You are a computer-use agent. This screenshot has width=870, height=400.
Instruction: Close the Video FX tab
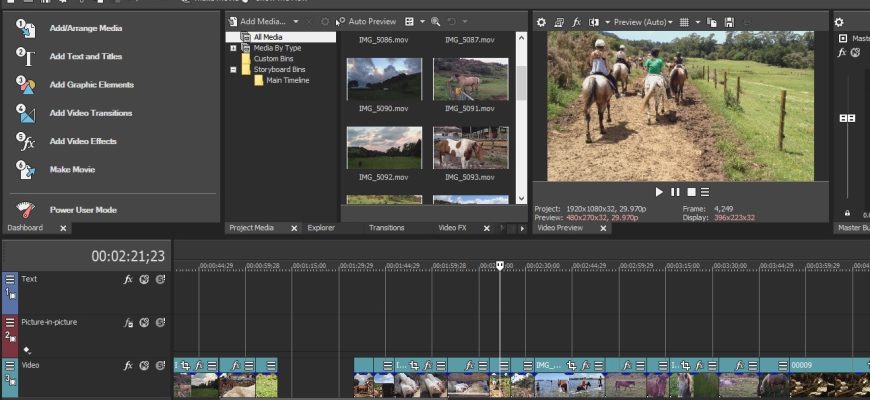tap(487, 228)
